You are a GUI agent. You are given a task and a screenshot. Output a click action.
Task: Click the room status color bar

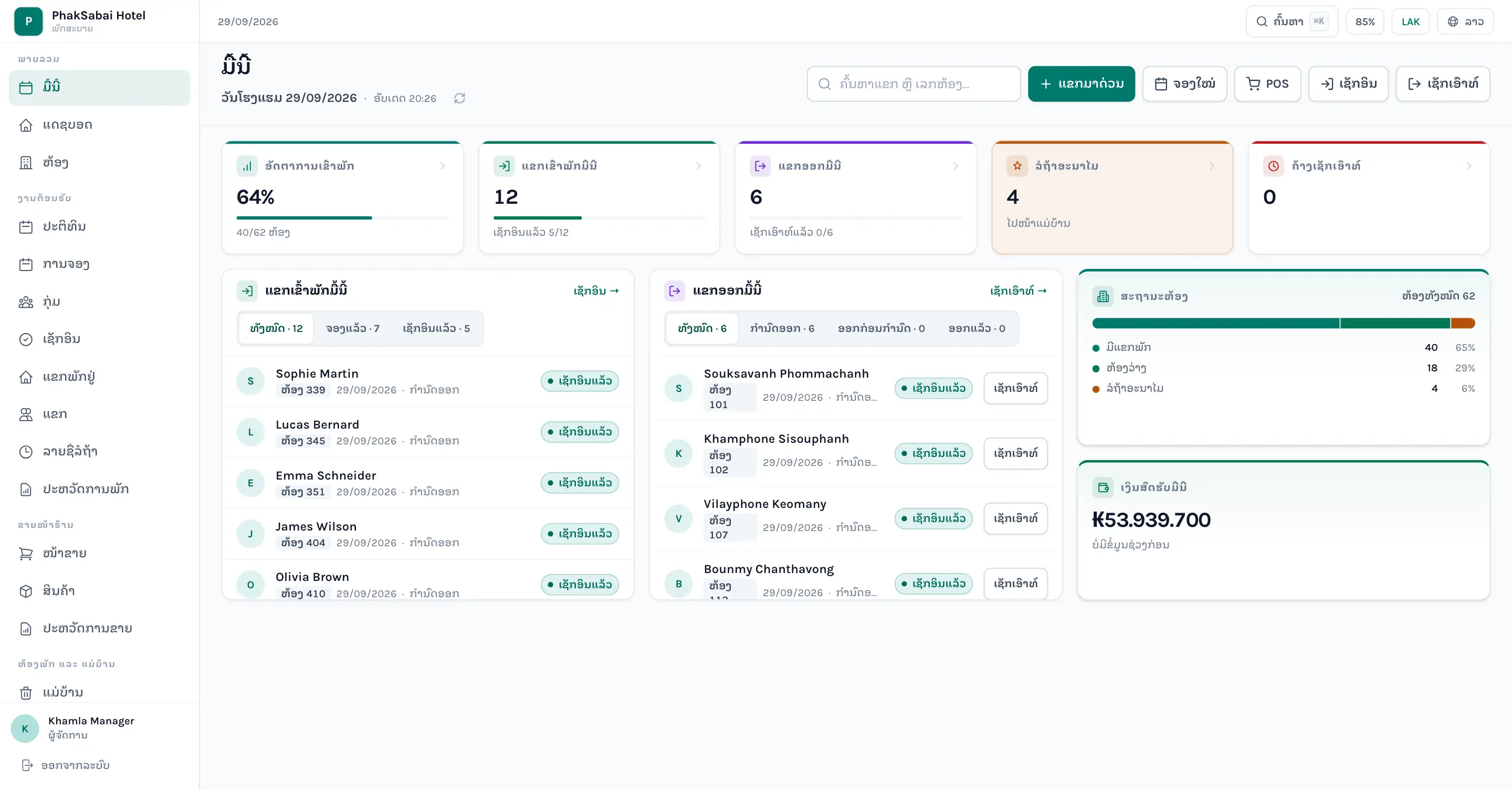(x=1283, y=323)
